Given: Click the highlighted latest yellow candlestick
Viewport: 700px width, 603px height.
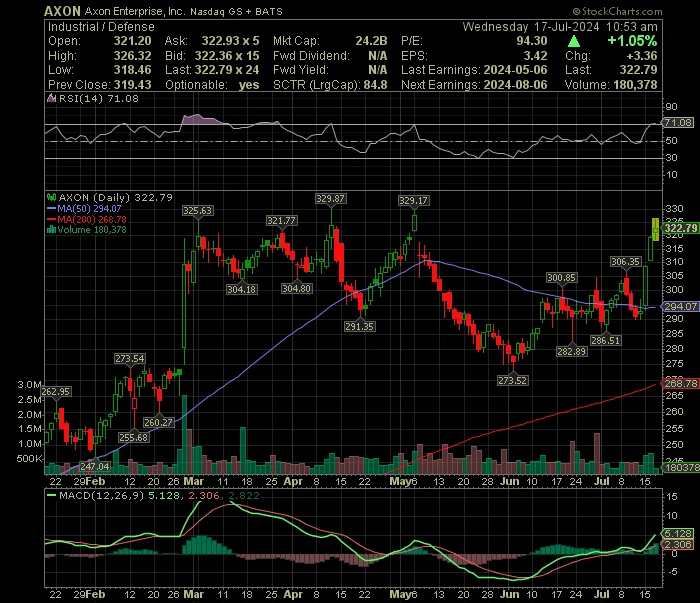Looking at the screenshot, I should [655, 229].
